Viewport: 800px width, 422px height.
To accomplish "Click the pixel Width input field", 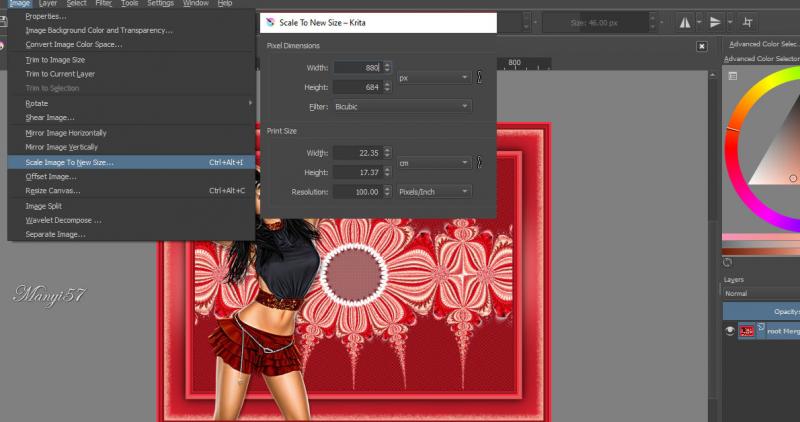I will (361, 67).
